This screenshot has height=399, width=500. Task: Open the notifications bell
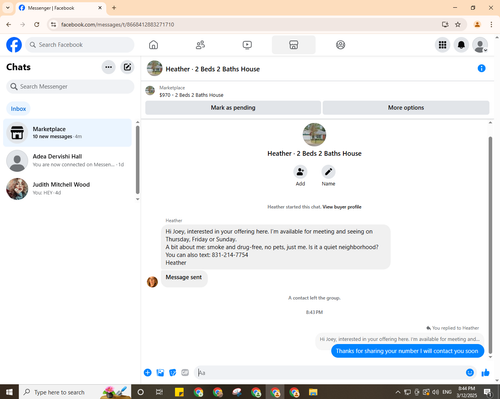pos(461,45)
